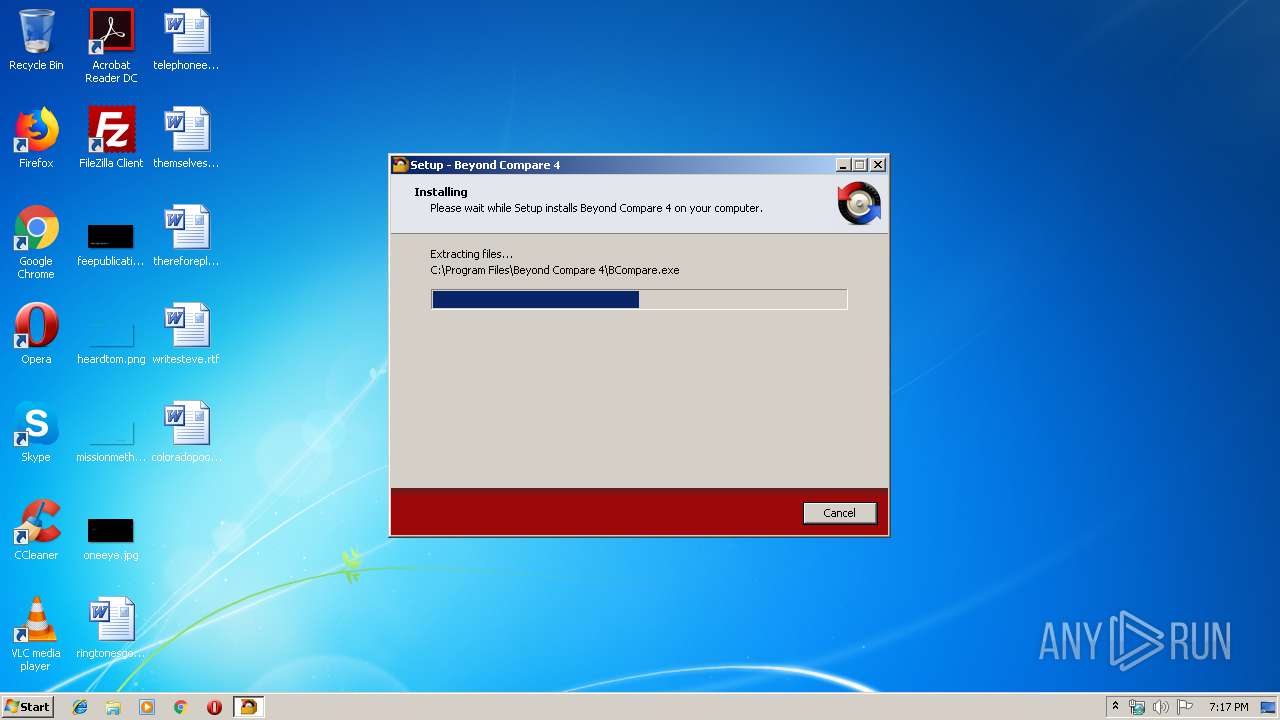This screenshot has height=720, width=1280.
Task: Launch the Skype desktop shortcut
Action: point(36,432)
